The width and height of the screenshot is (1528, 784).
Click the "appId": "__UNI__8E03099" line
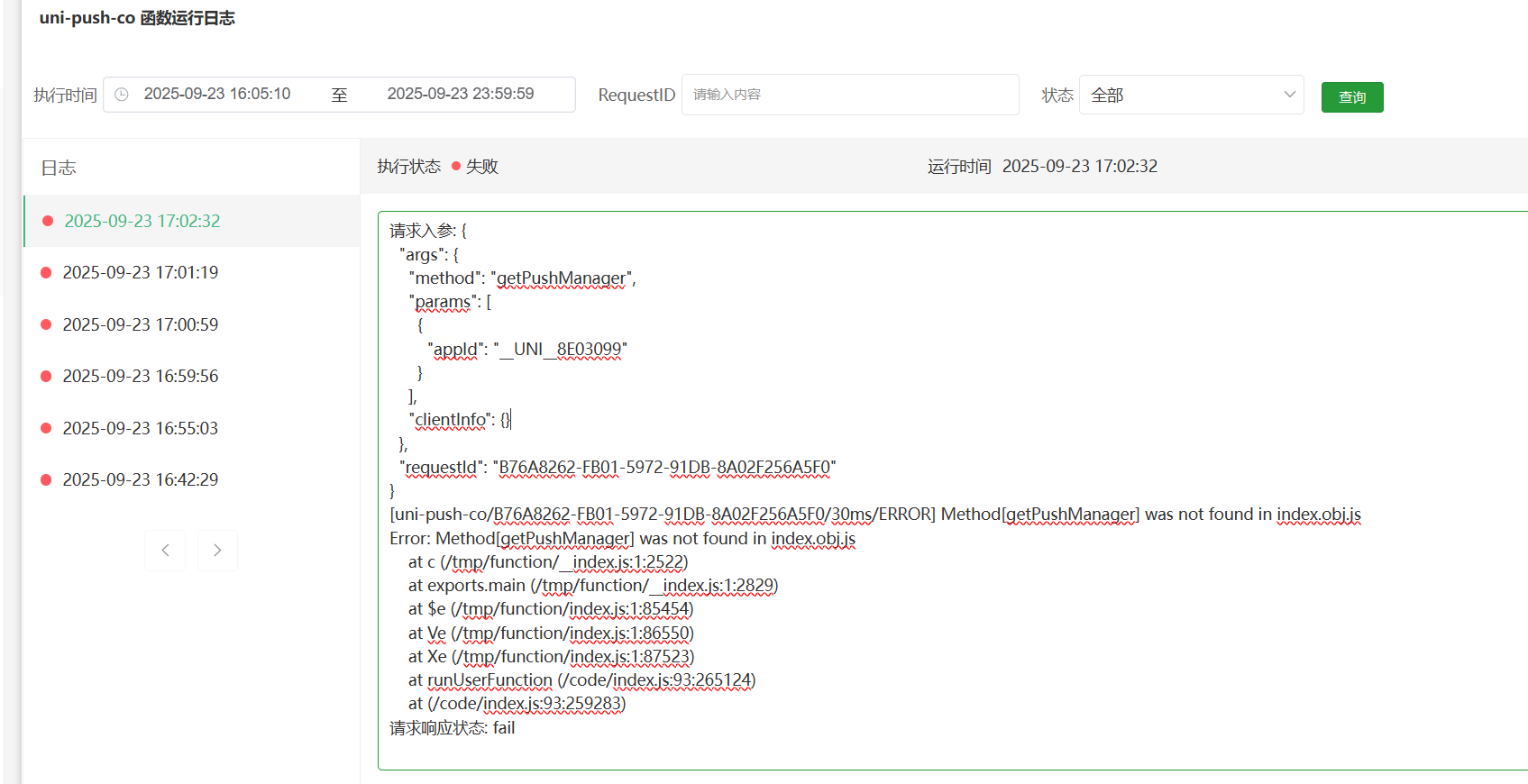tap(527, 349)
